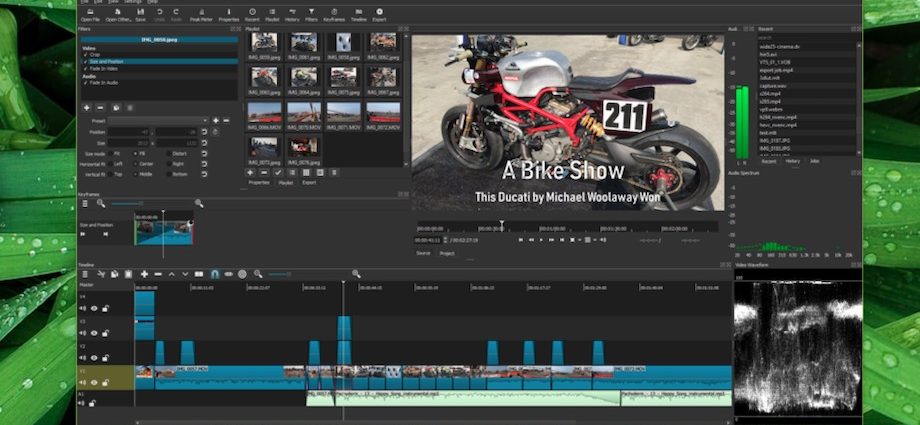Open the Jobs tab in the Recent panel
The width and height of the screenshot is (920, 425).
pyautogui.click(x=814, y=160)
